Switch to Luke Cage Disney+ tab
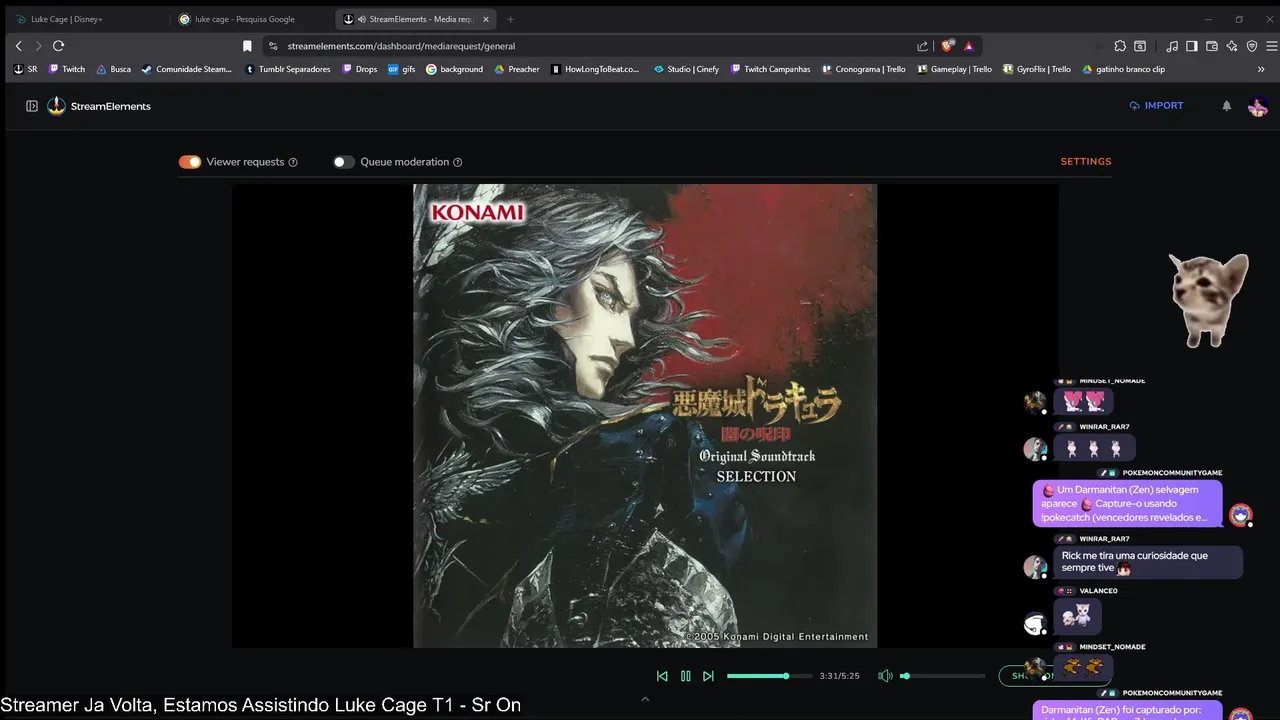Viewport: 1280px width, 720px height. (85, 19)
